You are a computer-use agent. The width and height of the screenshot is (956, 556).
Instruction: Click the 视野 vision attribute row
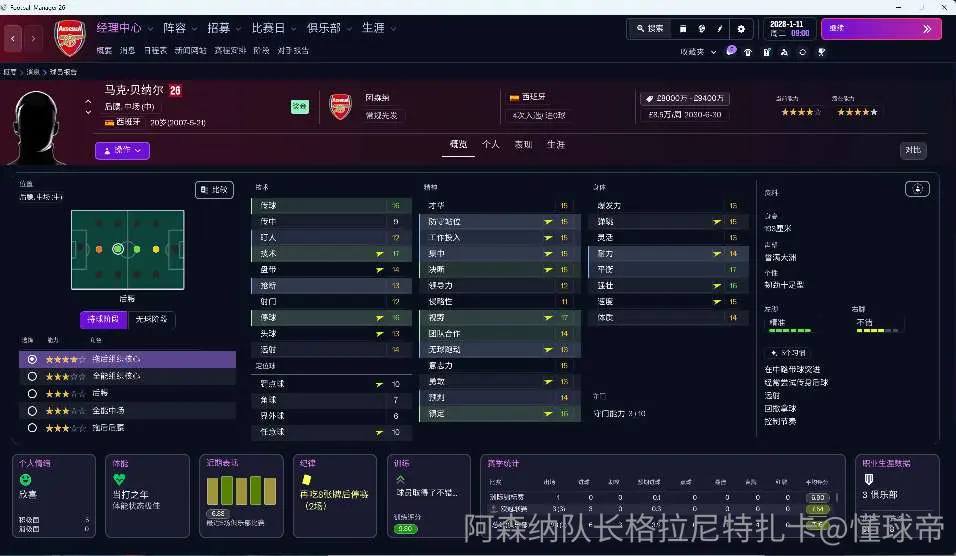point(500,318)
